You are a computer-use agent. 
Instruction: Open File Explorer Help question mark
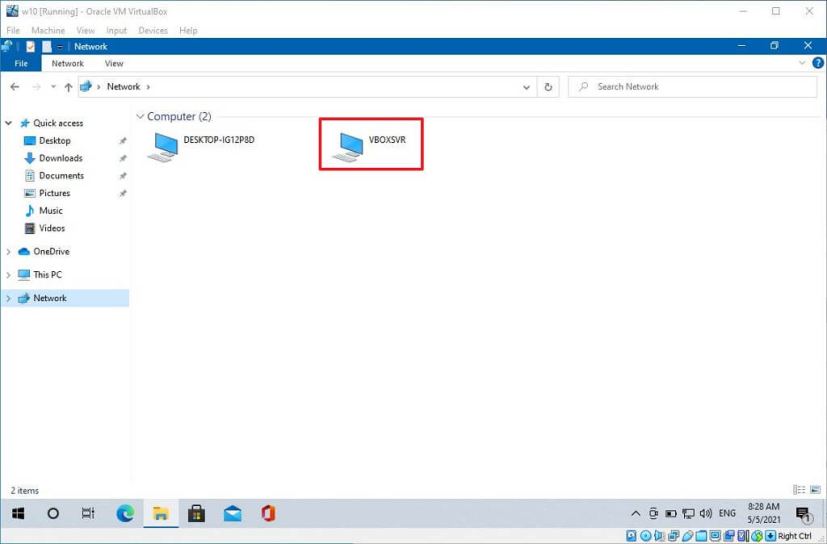[818, 63]
